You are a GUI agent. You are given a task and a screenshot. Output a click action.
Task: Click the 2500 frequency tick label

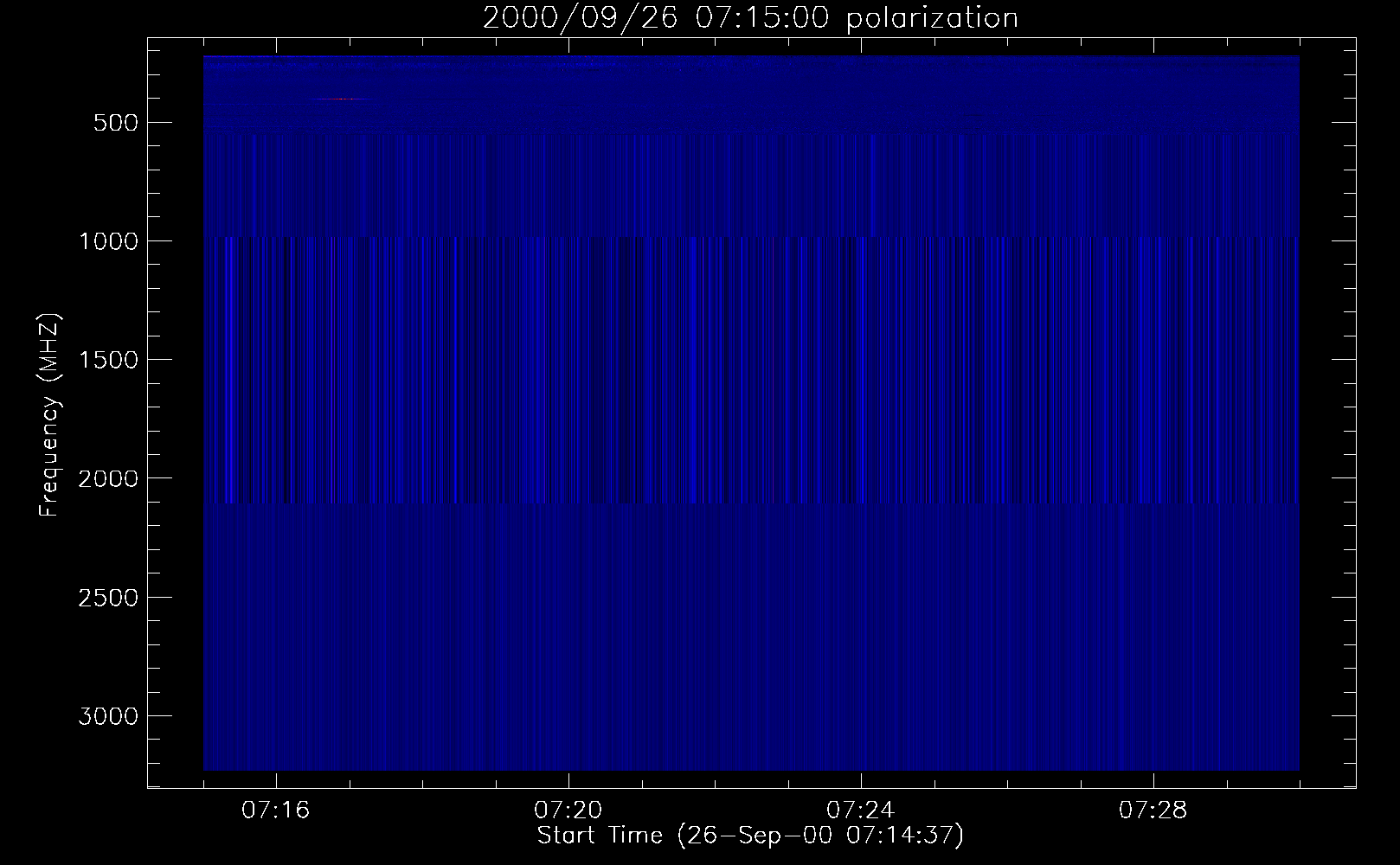pyautogui.click(x=108, y=598)
